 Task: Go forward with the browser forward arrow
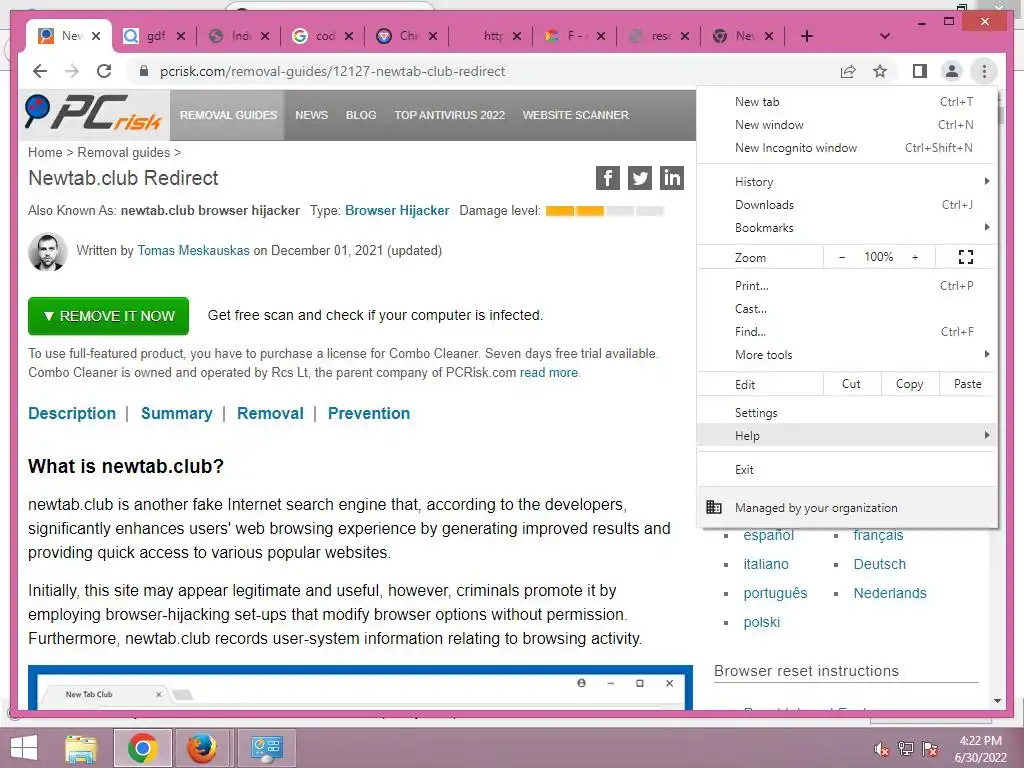(x=72, y=71)
